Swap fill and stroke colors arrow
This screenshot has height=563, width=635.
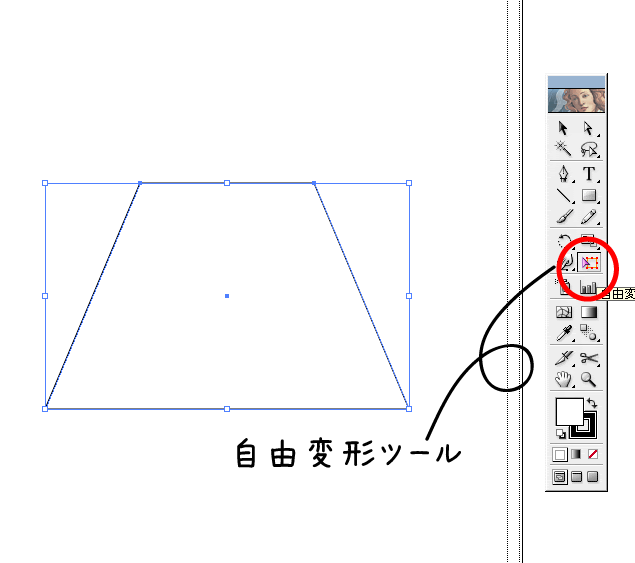click(592, 403)
